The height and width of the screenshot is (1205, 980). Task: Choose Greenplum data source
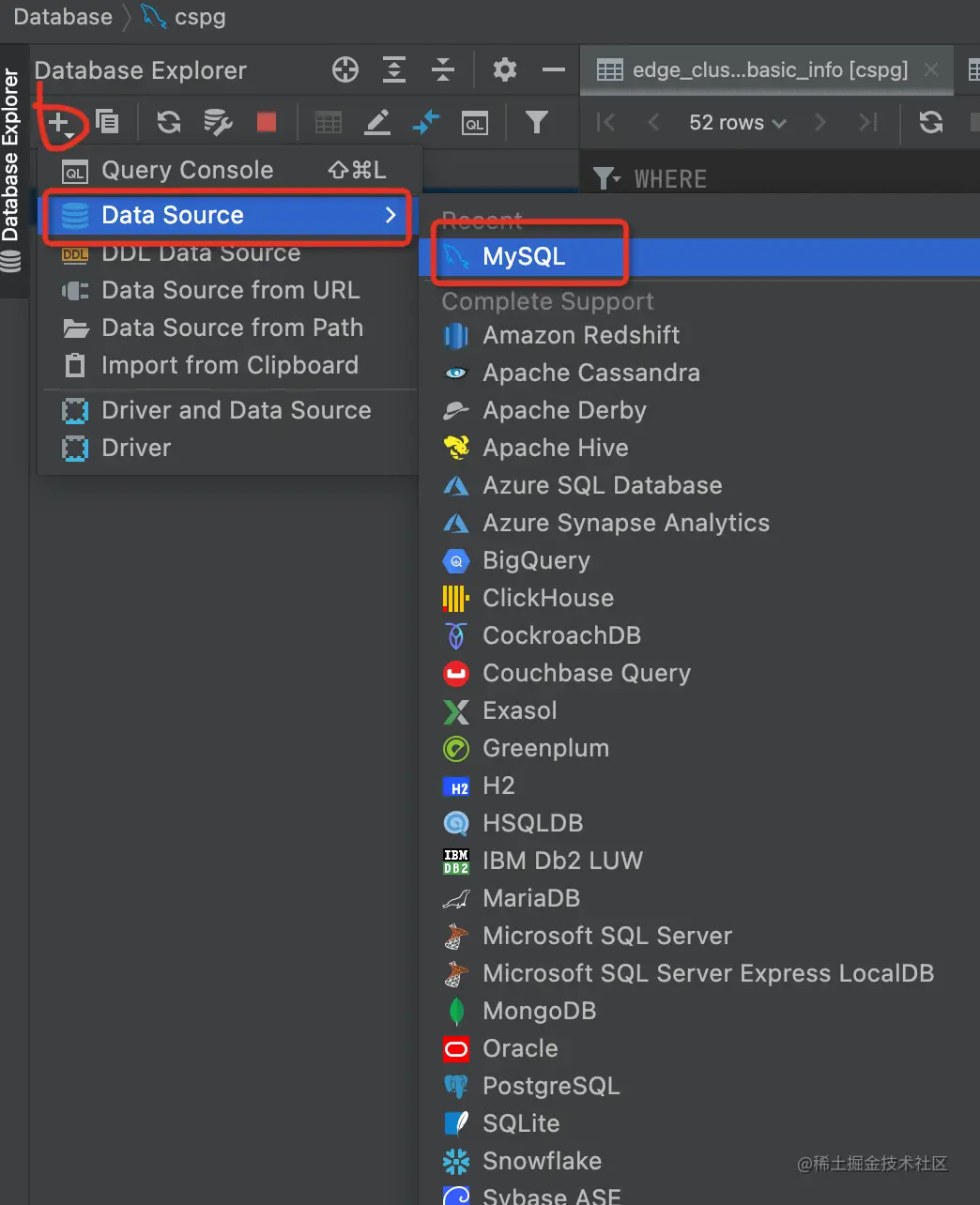pos(699,748)
